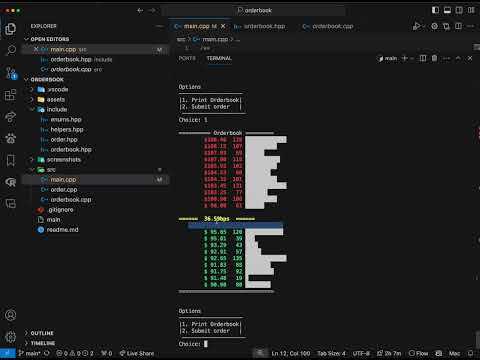Click Ln 12, Col 100 cursor position
This screenshot has width=480, height=360.
[291, 353]
